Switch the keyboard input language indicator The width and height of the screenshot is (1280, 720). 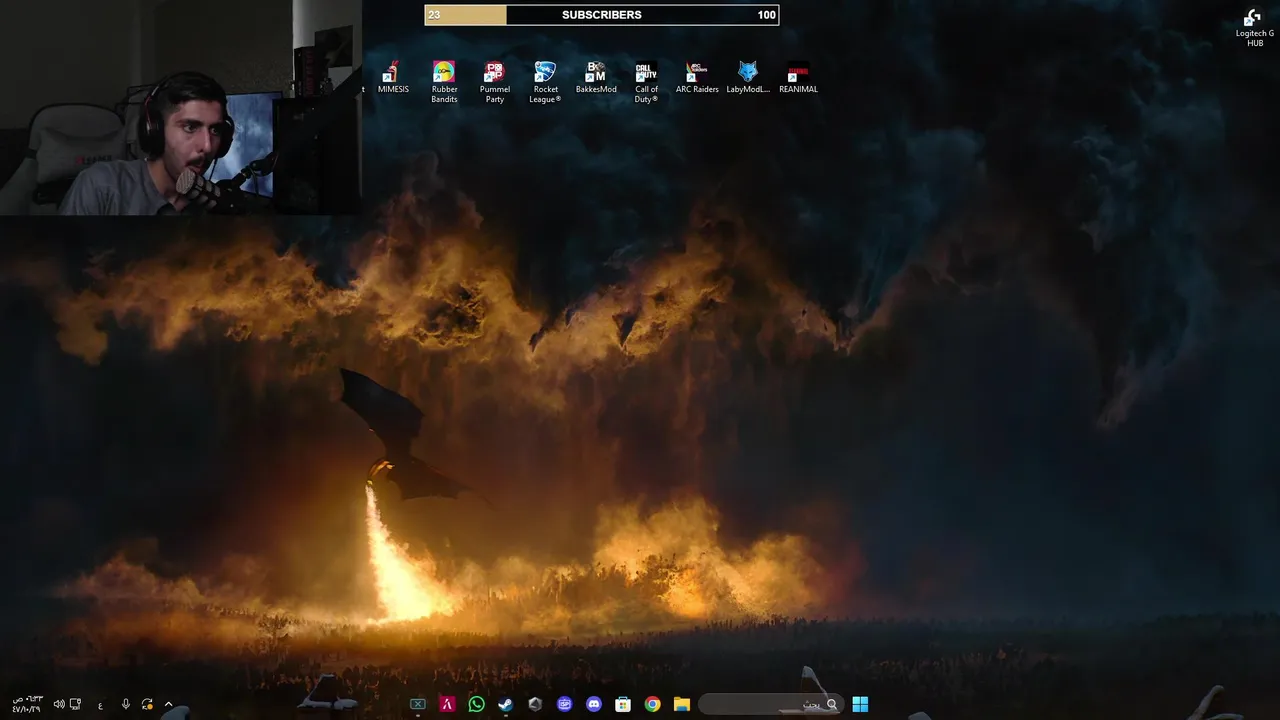[x=100, y=705]
